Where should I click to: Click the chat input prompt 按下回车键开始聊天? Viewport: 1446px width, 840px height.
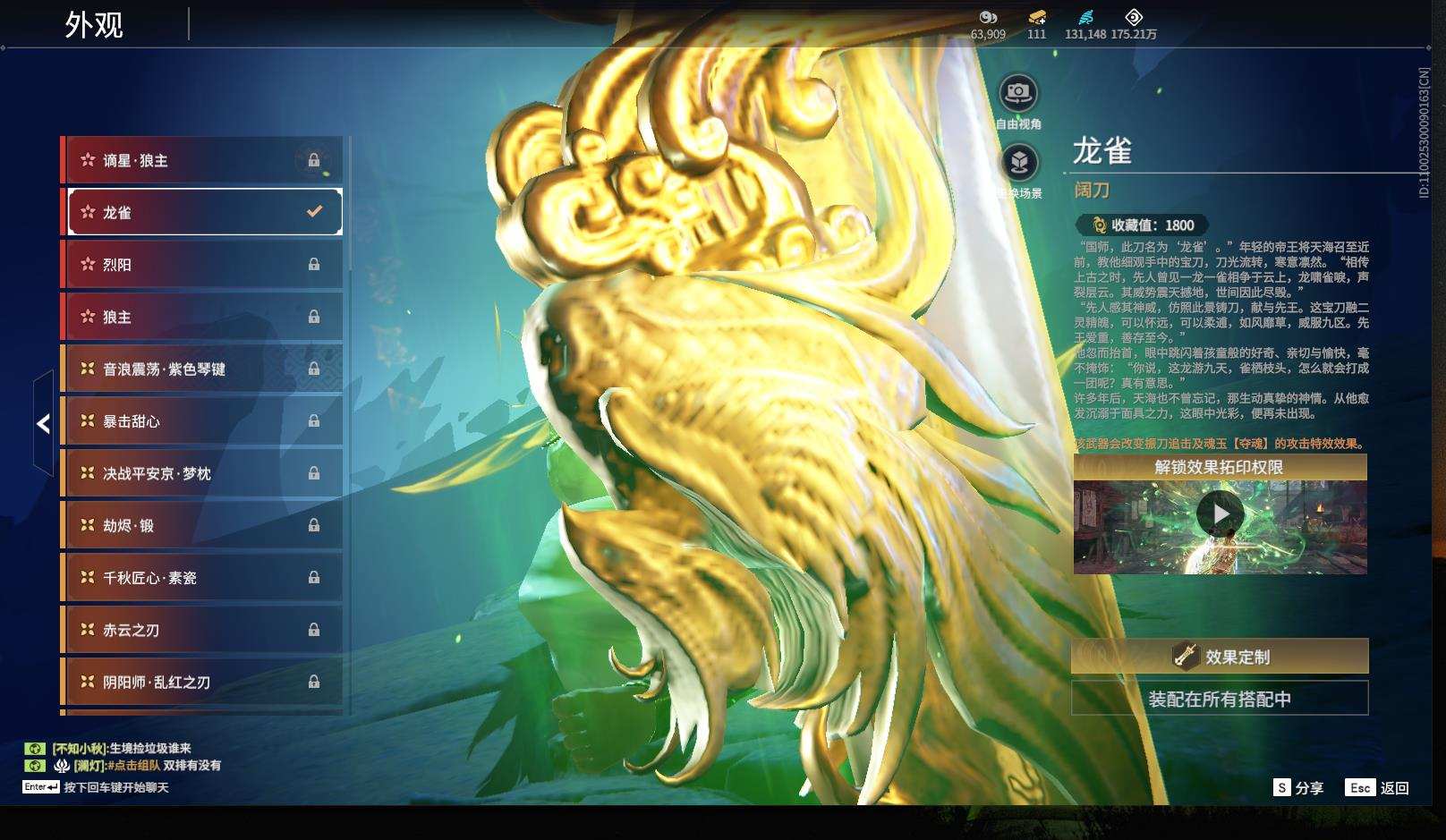pyautogui.click(x=116, y=787)
